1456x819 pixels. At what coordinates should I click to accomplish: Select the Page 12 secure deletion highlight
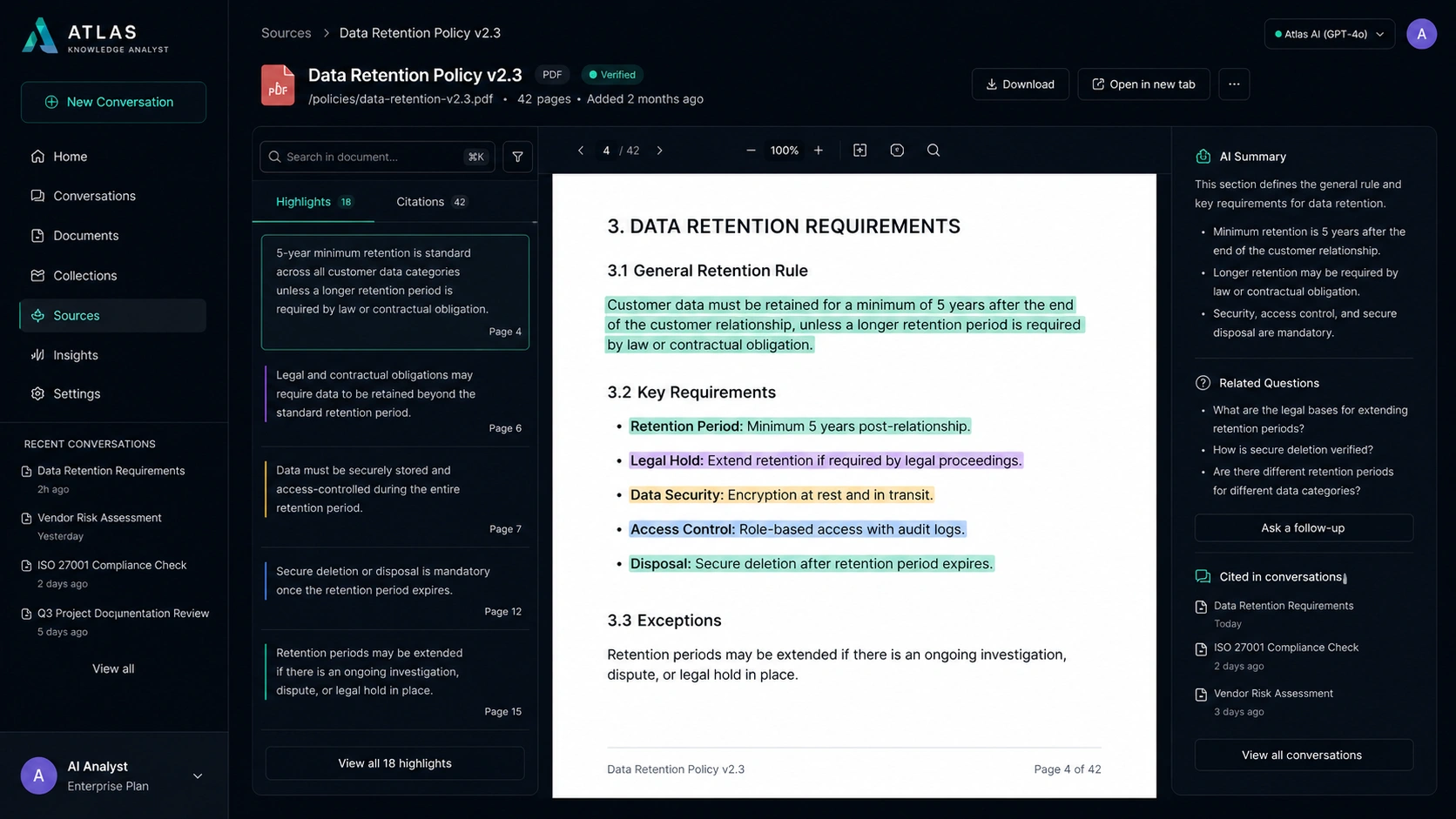tap(395, 589)
